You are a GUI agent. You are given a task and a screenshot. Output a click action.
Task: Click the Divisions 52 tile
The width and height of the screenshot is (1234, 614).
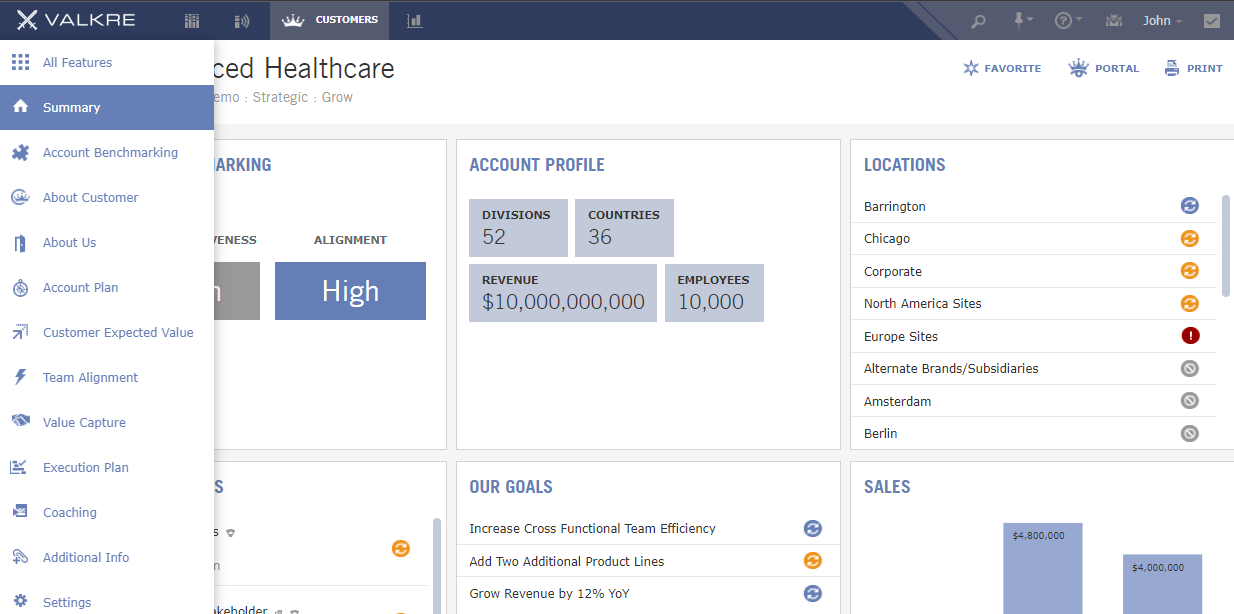click(x=518, y=228)
